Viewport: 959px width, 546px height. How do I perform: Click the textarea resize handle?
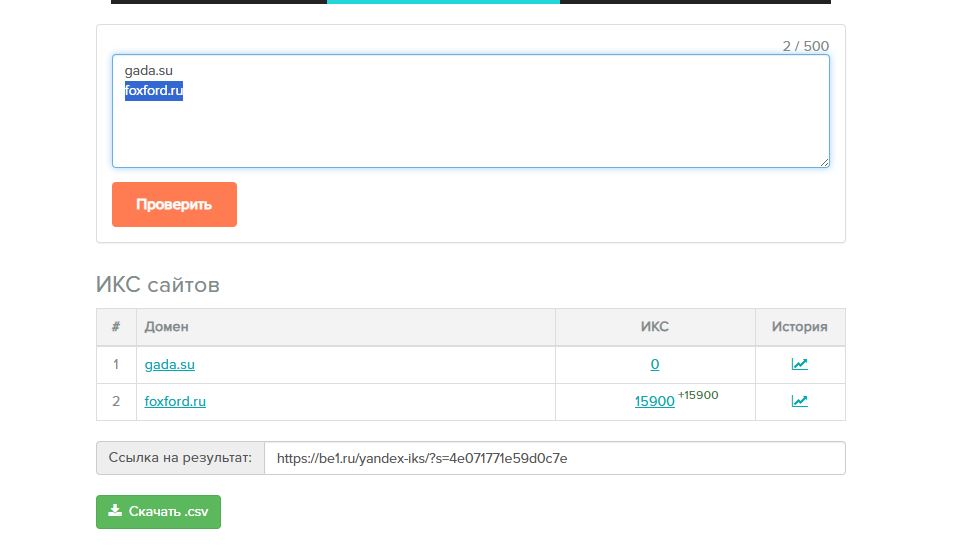tap(824, 162)
